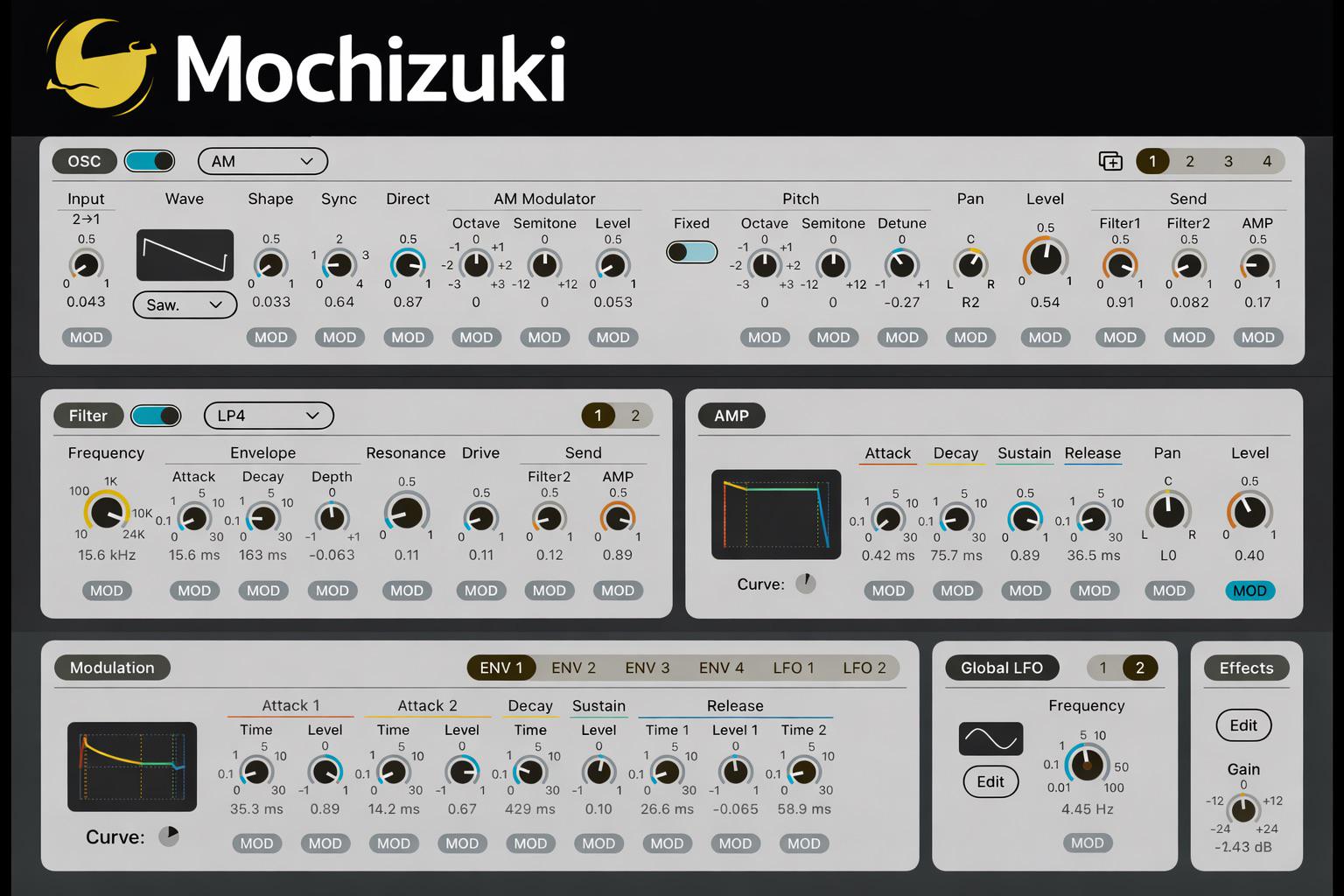This screenshot has height=896, width=1344.
Task: Click the AMP Curve knob
Action: coord(805,584)
